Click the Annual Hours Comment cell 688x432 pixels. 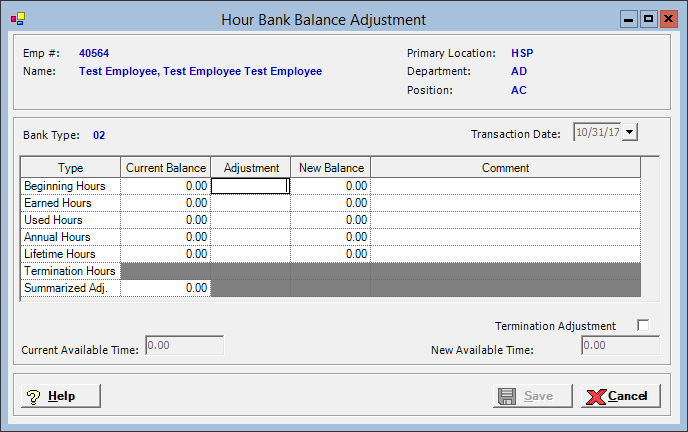505,237
